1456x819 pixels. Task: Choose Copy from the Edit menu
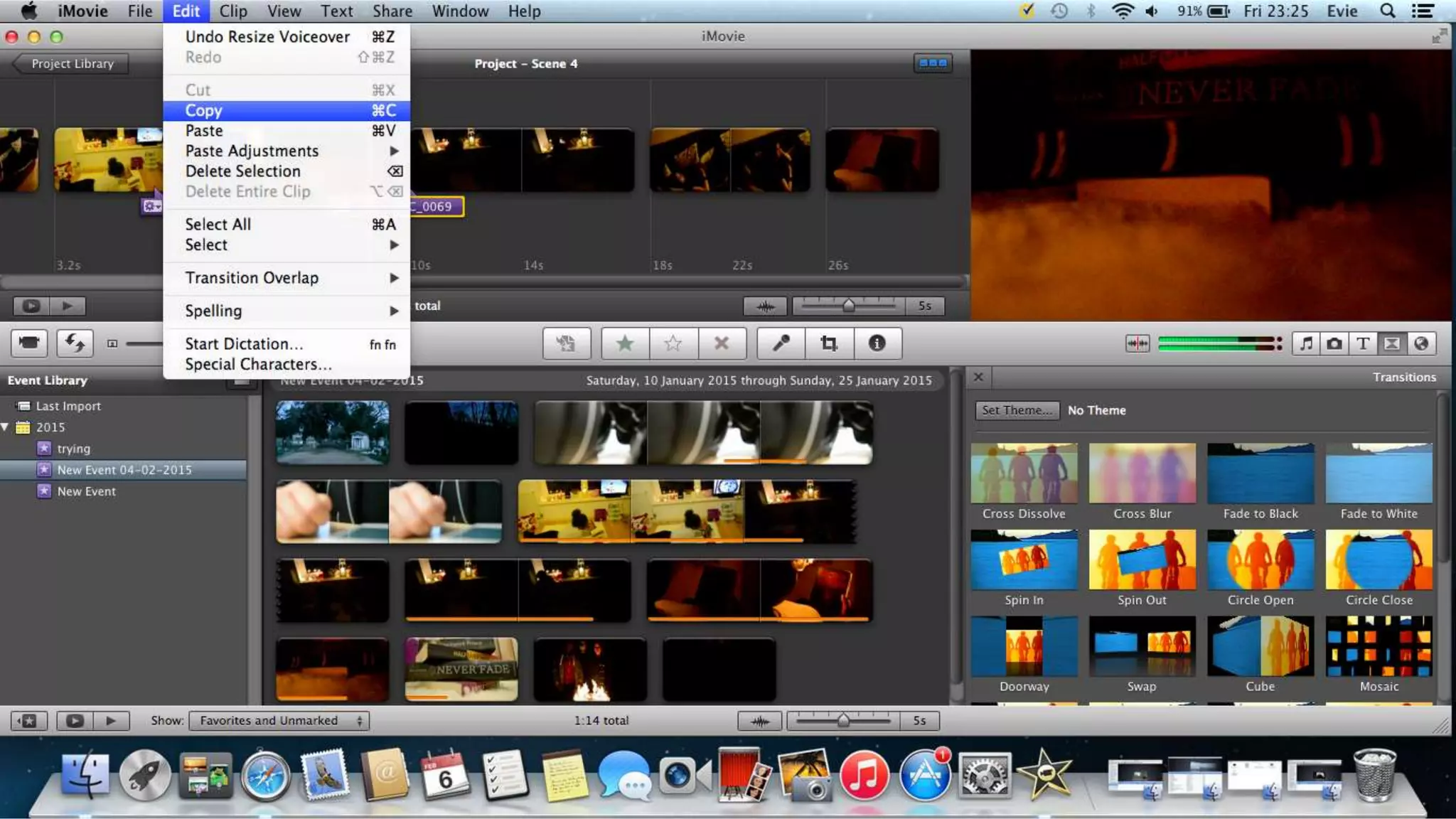point(287,110)
